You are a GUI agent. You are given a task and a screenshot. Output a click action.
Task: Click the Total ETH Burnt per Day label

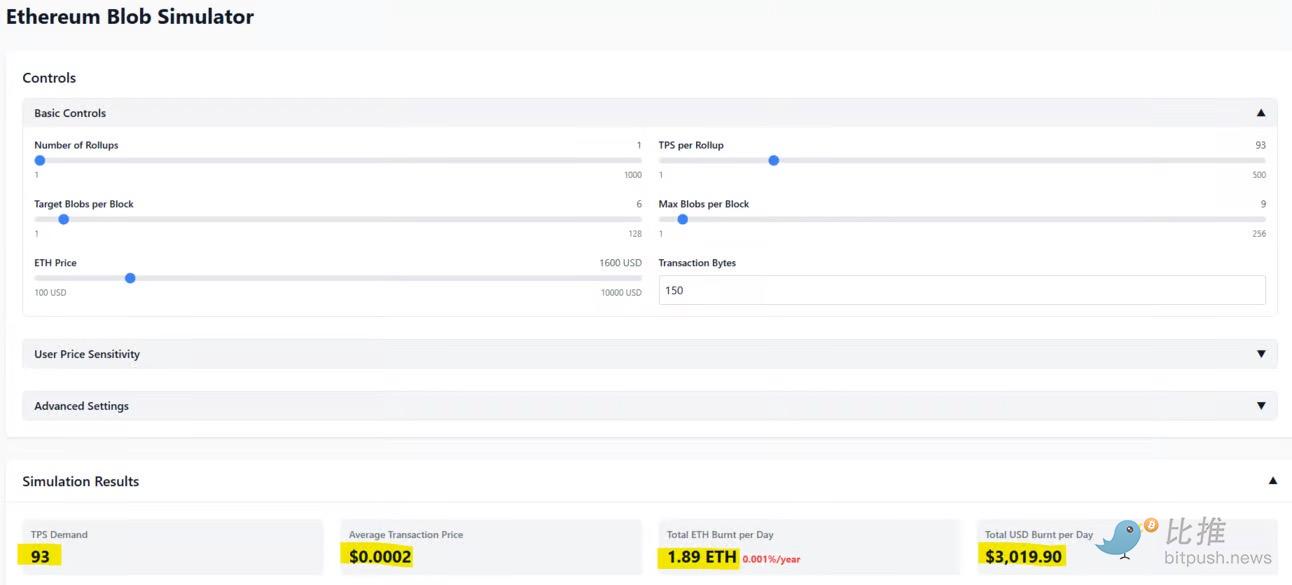pyautogui.click(x=720, y=535)
